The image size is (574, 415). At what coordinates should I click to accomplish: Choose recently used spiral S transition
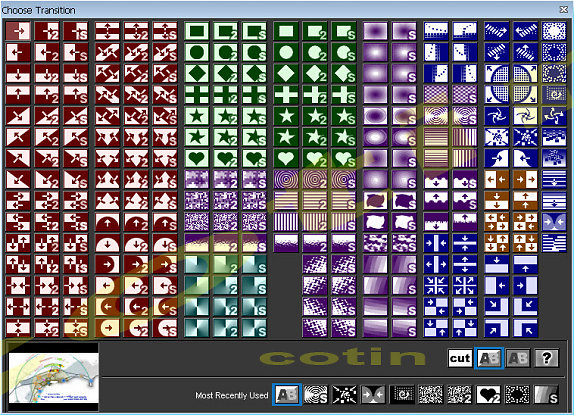pos(316,395)
